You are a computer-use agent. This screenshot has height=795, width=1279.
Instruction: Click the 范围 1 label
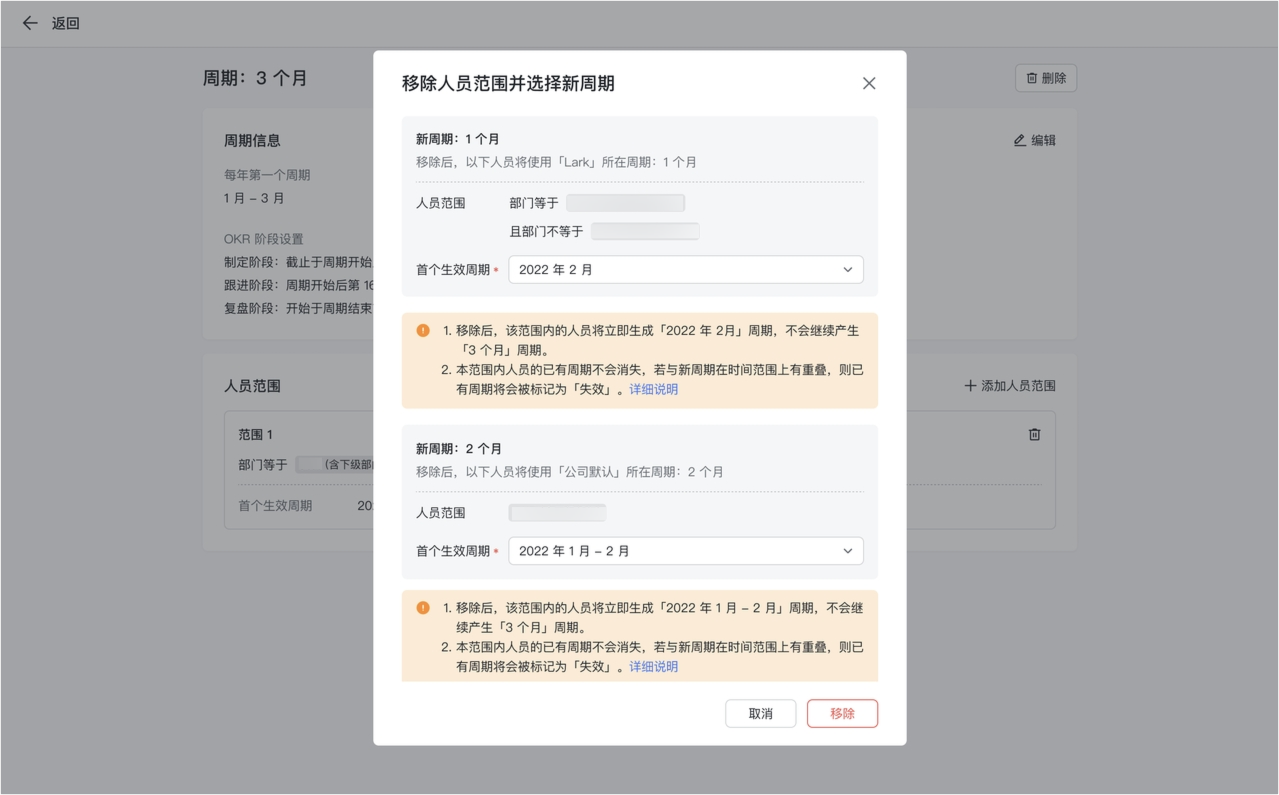[255, 435]
